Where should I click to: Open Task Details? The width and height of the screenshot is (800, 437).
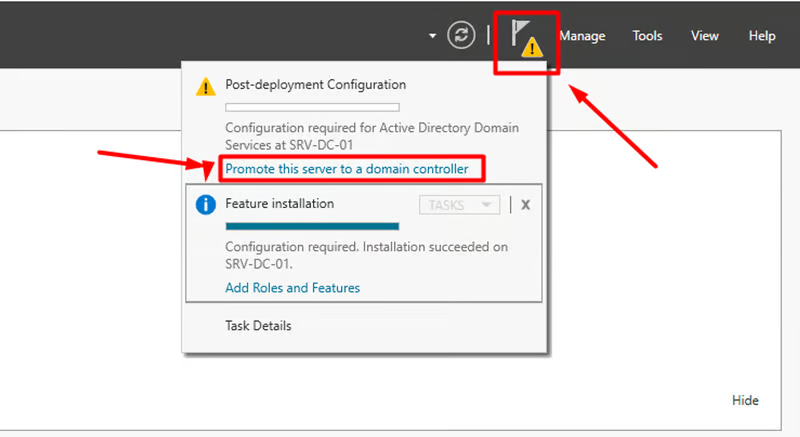(x=258, y=325)
